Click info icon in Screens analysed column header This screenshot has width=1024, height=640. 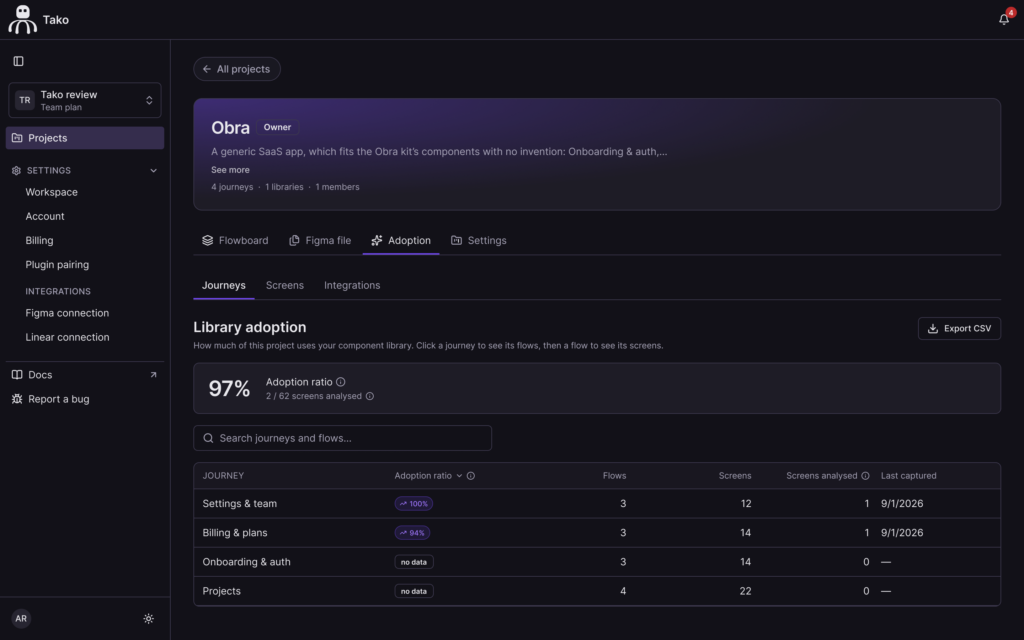(865, 476)
